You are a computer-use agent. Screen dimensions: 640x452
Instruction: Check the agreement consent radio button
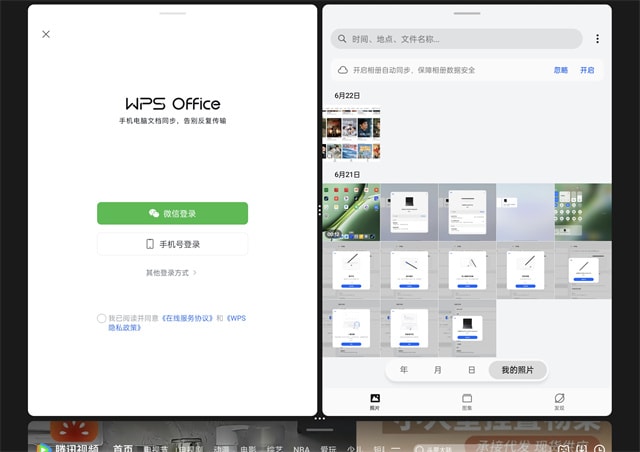102,318
